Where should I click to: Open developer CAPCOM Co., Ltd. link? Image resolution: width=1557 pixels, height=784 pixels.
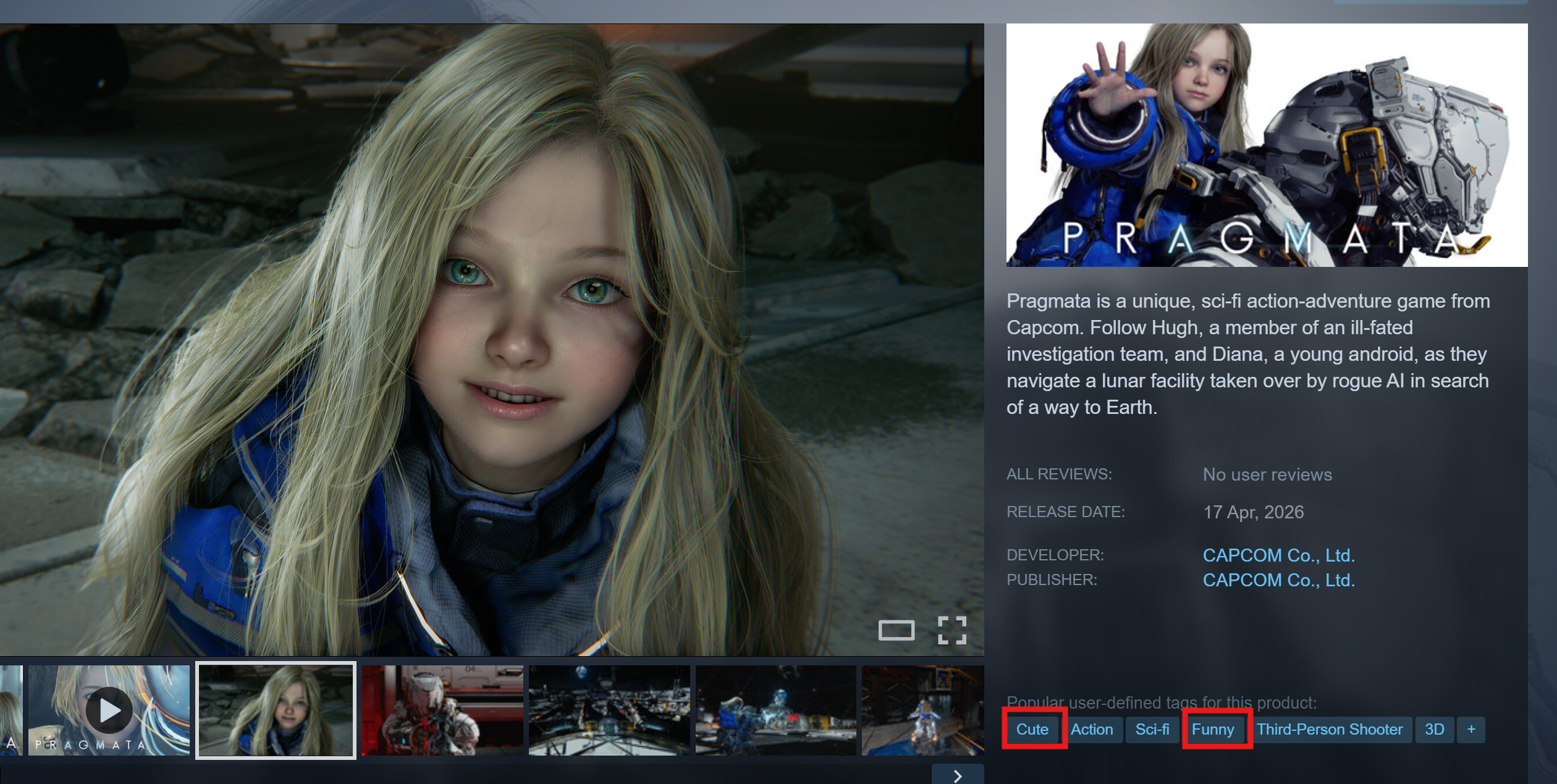tap(1278, 555)
